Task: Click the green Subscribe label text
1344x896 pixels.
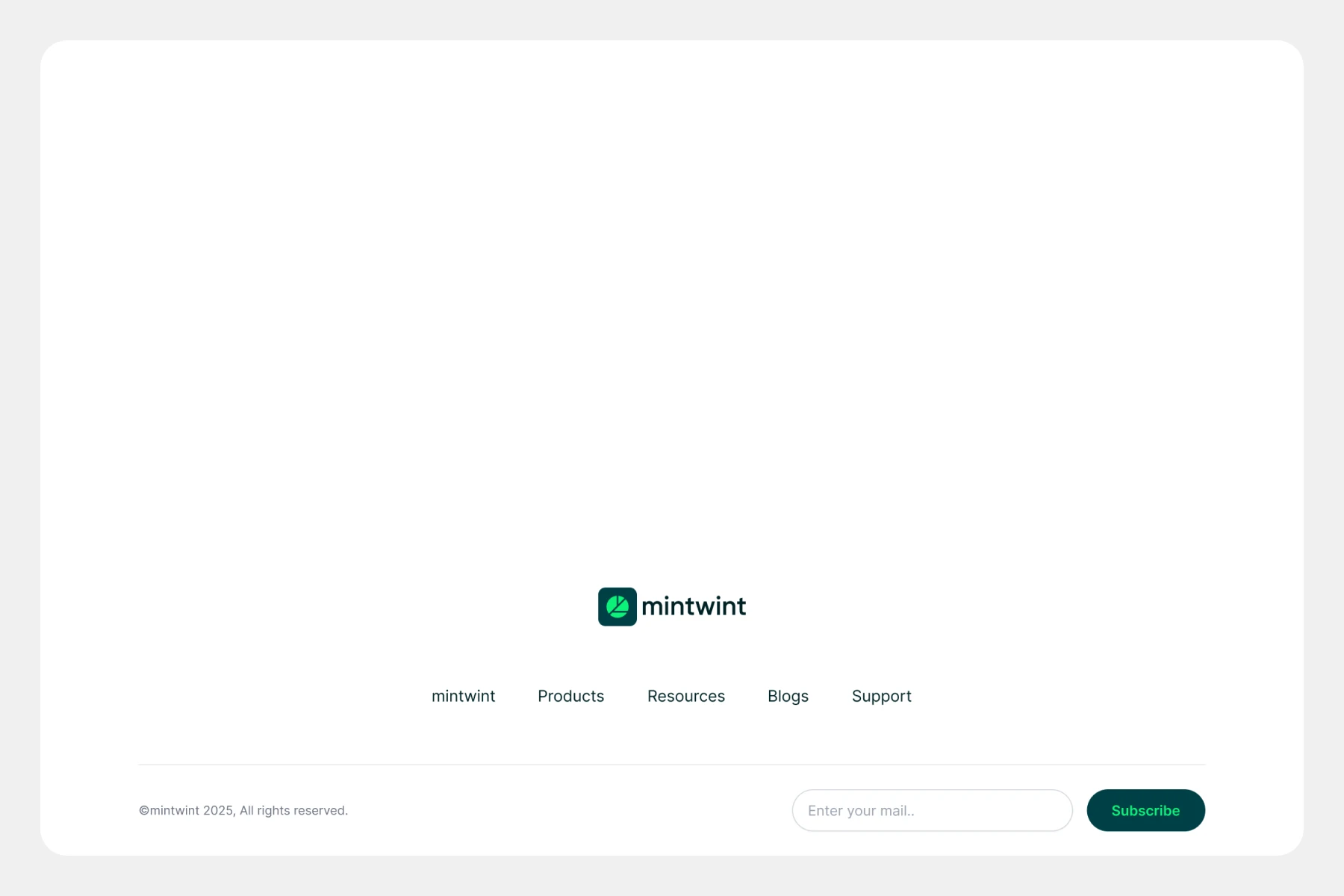Action: point(1145,811)
